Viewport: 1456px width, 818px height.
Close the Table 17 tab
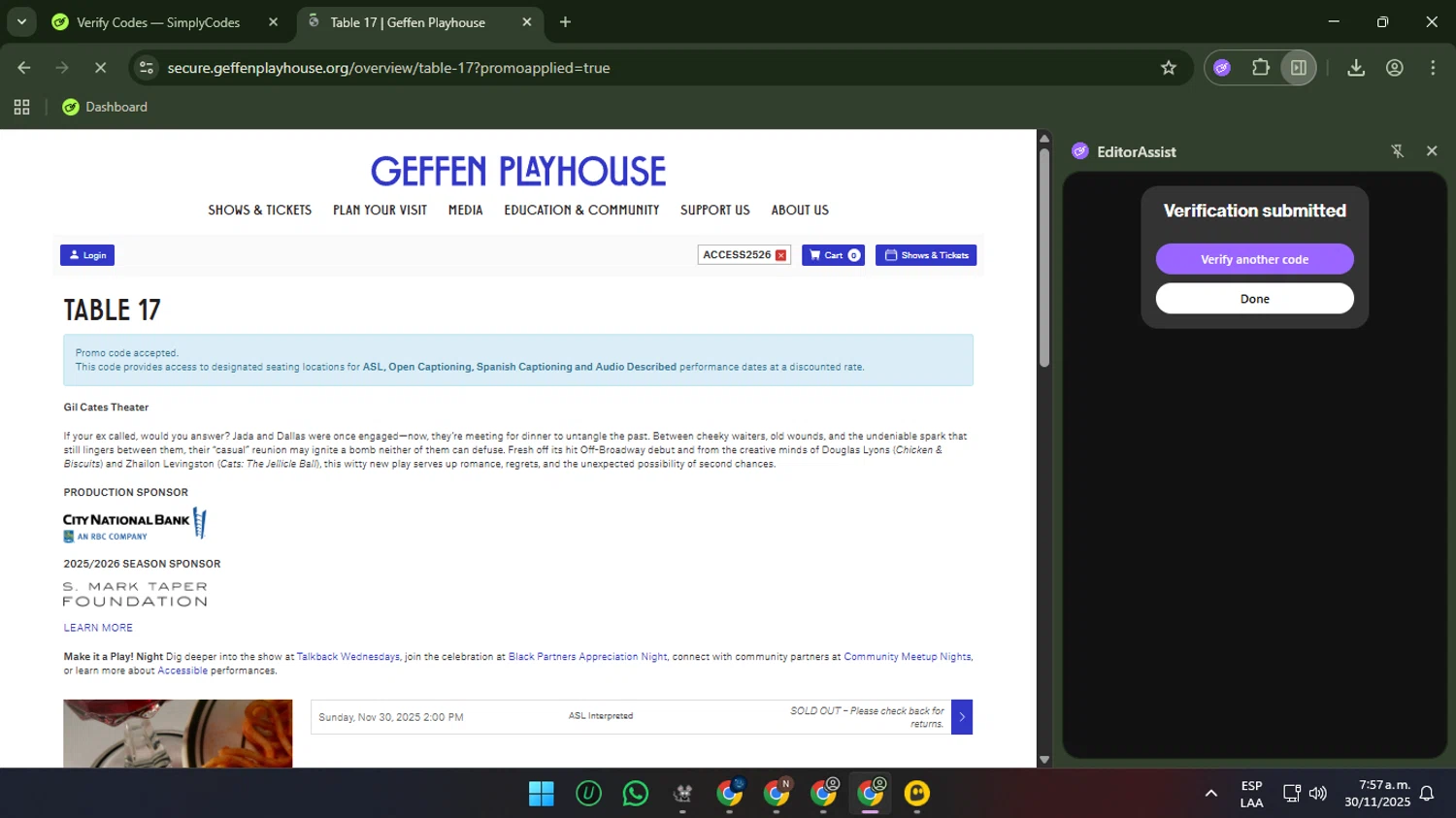coord(527,22)
